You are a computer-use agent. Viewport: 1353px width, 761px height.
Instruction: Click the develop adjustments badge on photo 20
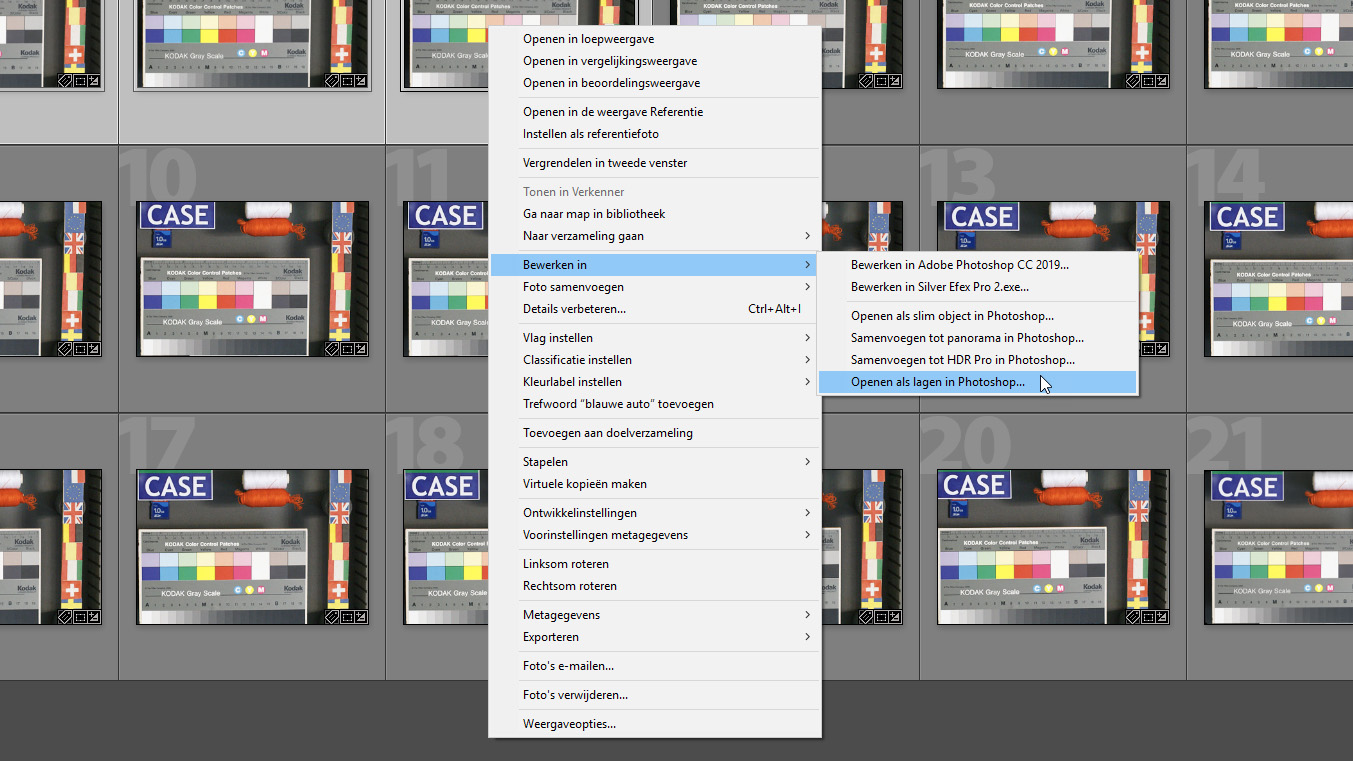[1161, 617]
